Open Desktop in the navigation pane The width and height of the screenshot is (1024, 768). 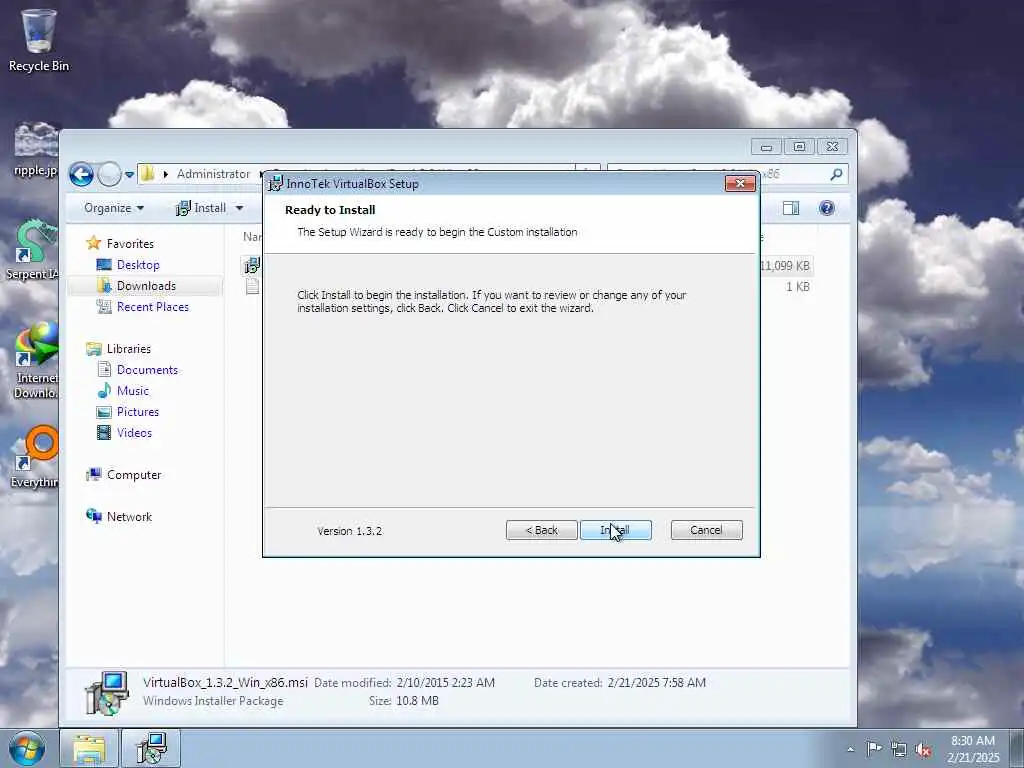pyautogui.click(x=138, y=264)
